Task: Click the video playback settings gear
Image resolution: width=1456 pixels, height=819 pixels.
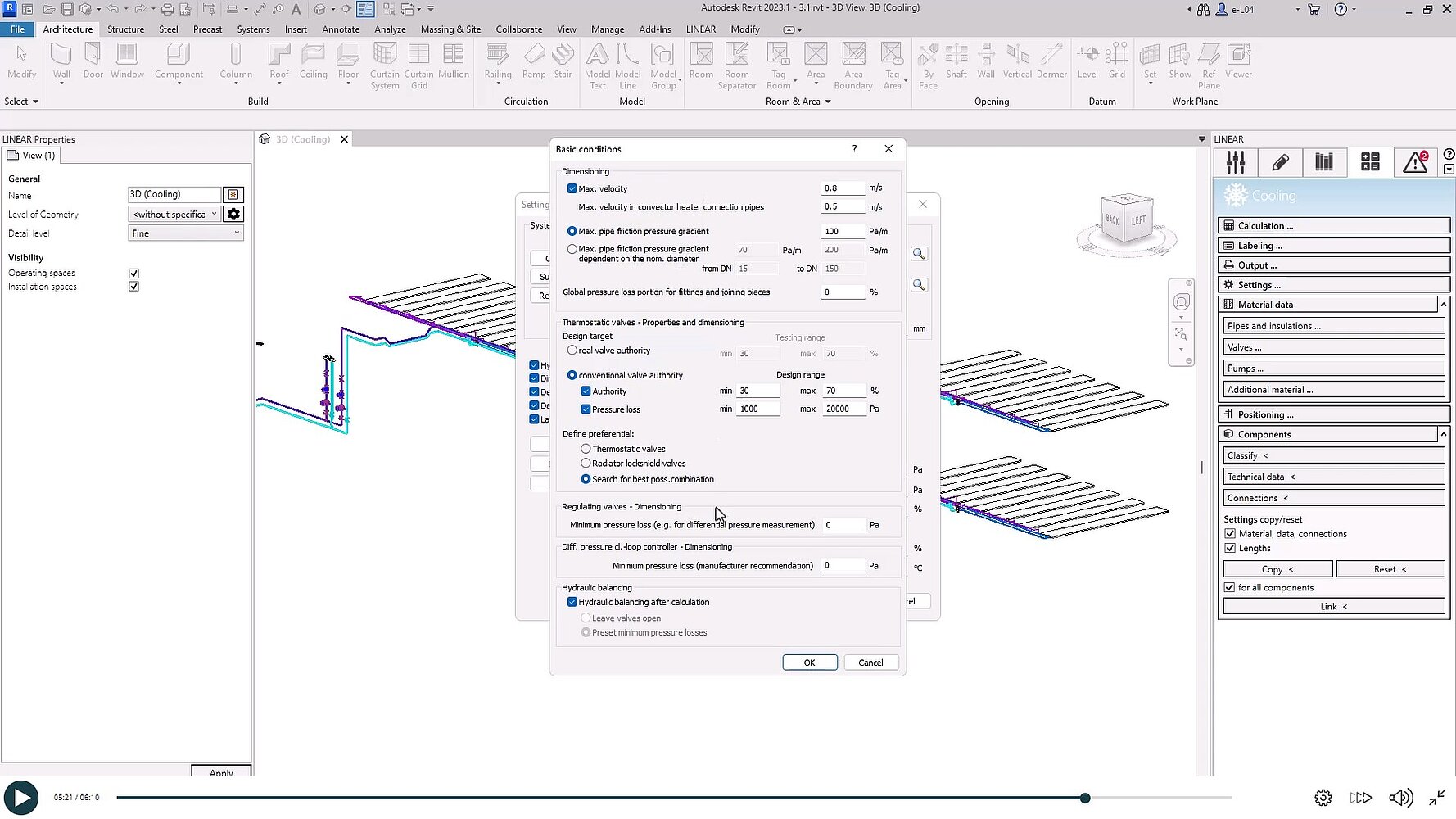Action: (x=1323, y=797)
